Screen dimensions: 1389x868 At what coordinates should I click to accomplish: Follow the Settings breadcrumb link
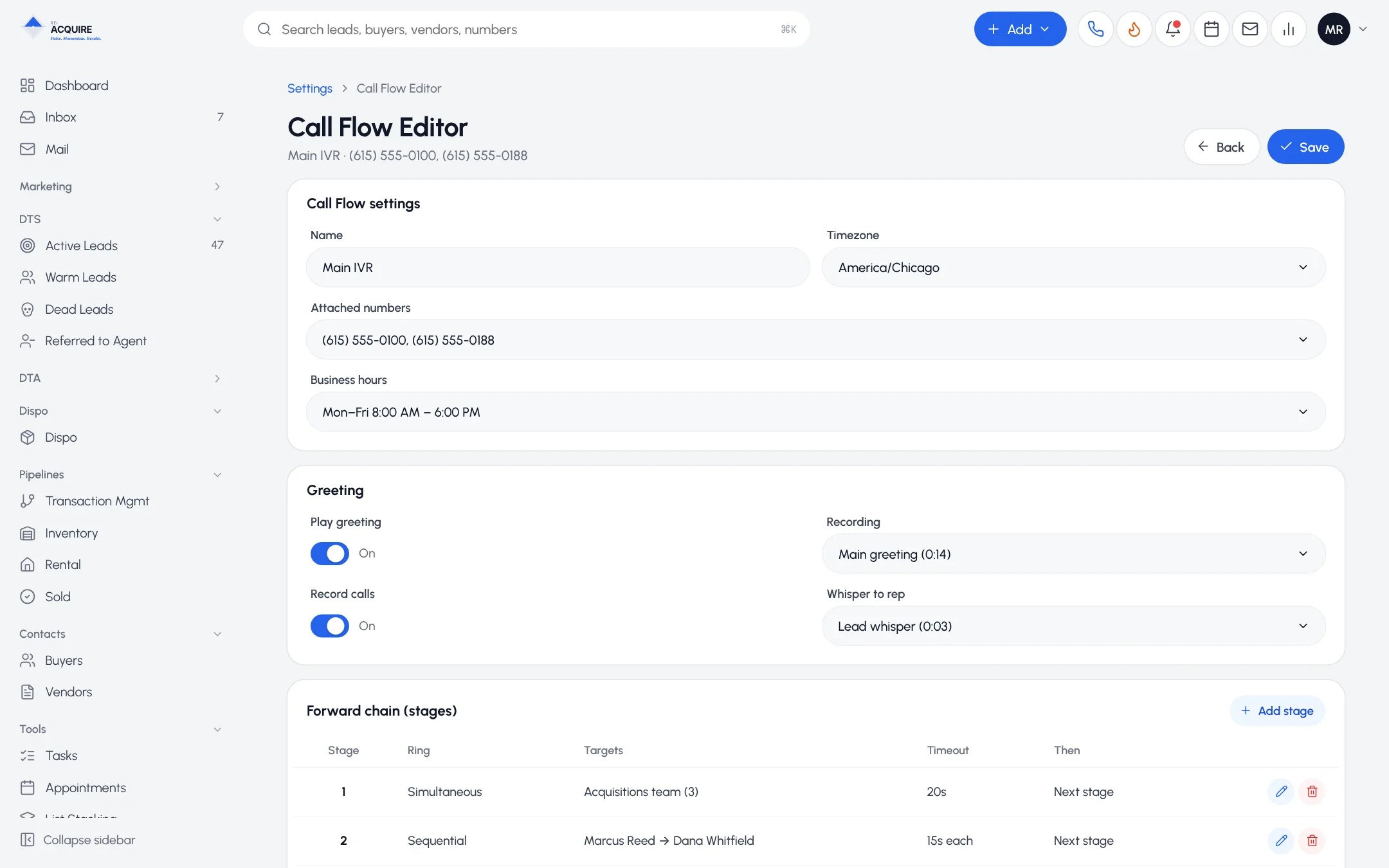tap(310, 89)
